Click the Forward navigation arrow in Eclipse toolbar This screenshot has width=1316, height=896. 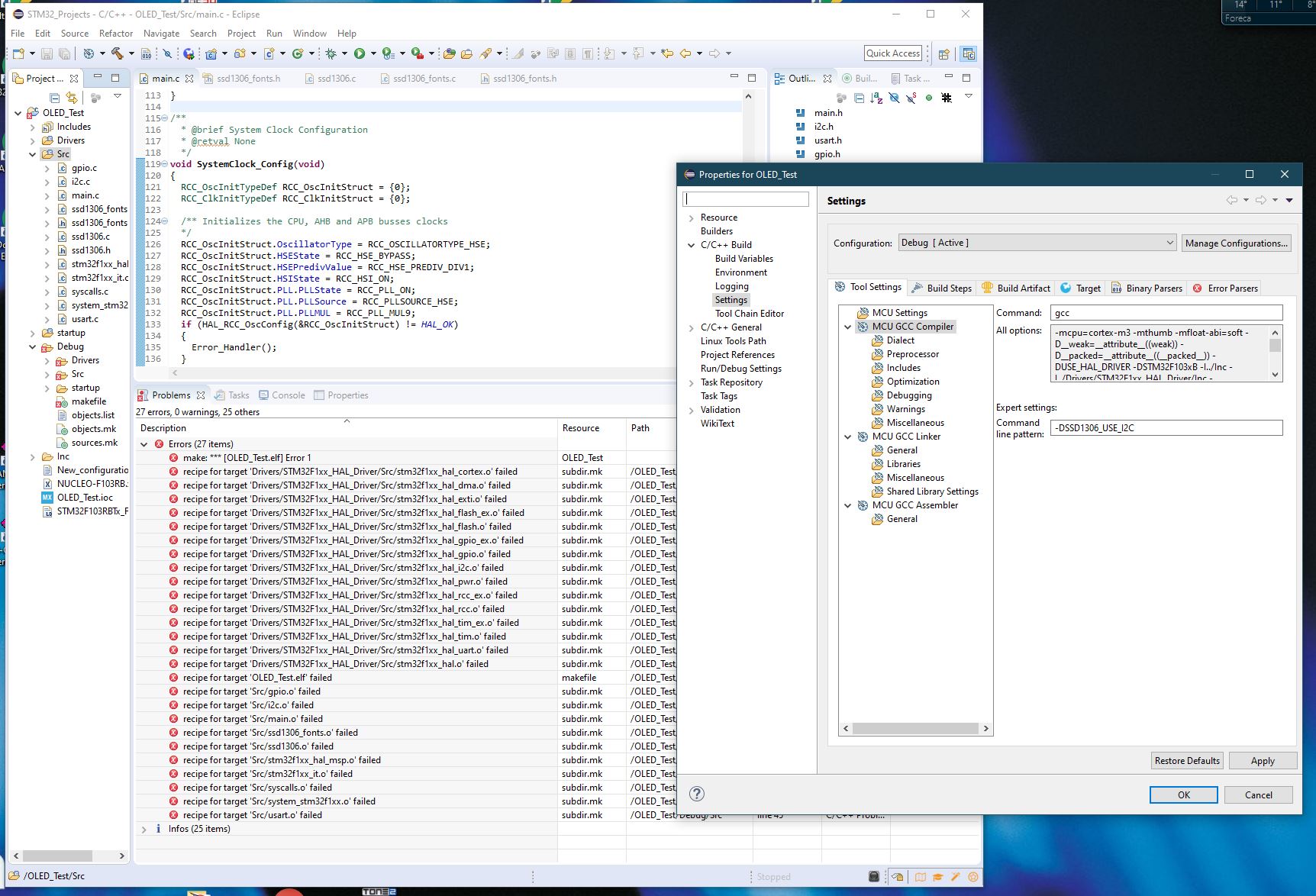tap(714, 53)
